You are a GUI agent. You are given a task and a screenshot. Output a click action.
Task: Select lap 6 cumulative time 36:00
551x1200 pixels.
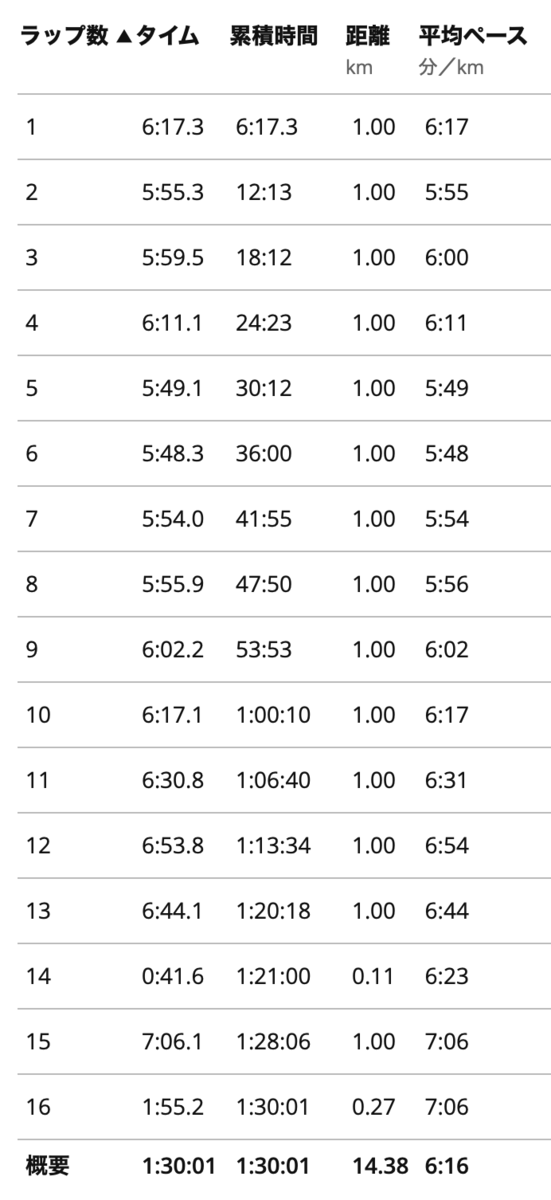[x=264, y=453]
